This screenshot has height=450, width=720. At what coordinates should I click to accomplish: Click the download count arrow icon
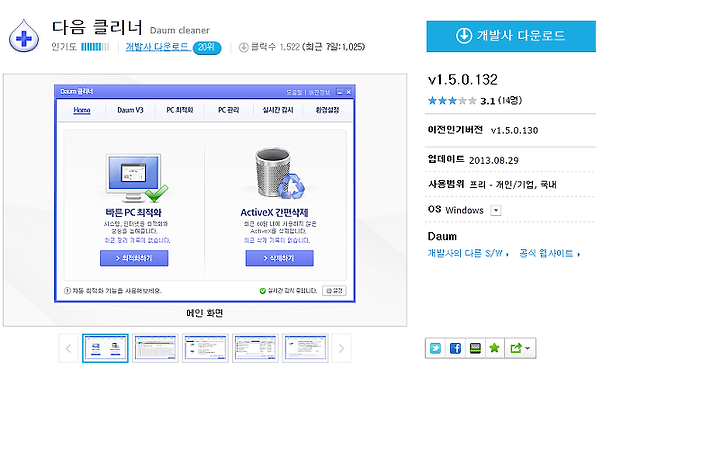click(x=244, y=47)
